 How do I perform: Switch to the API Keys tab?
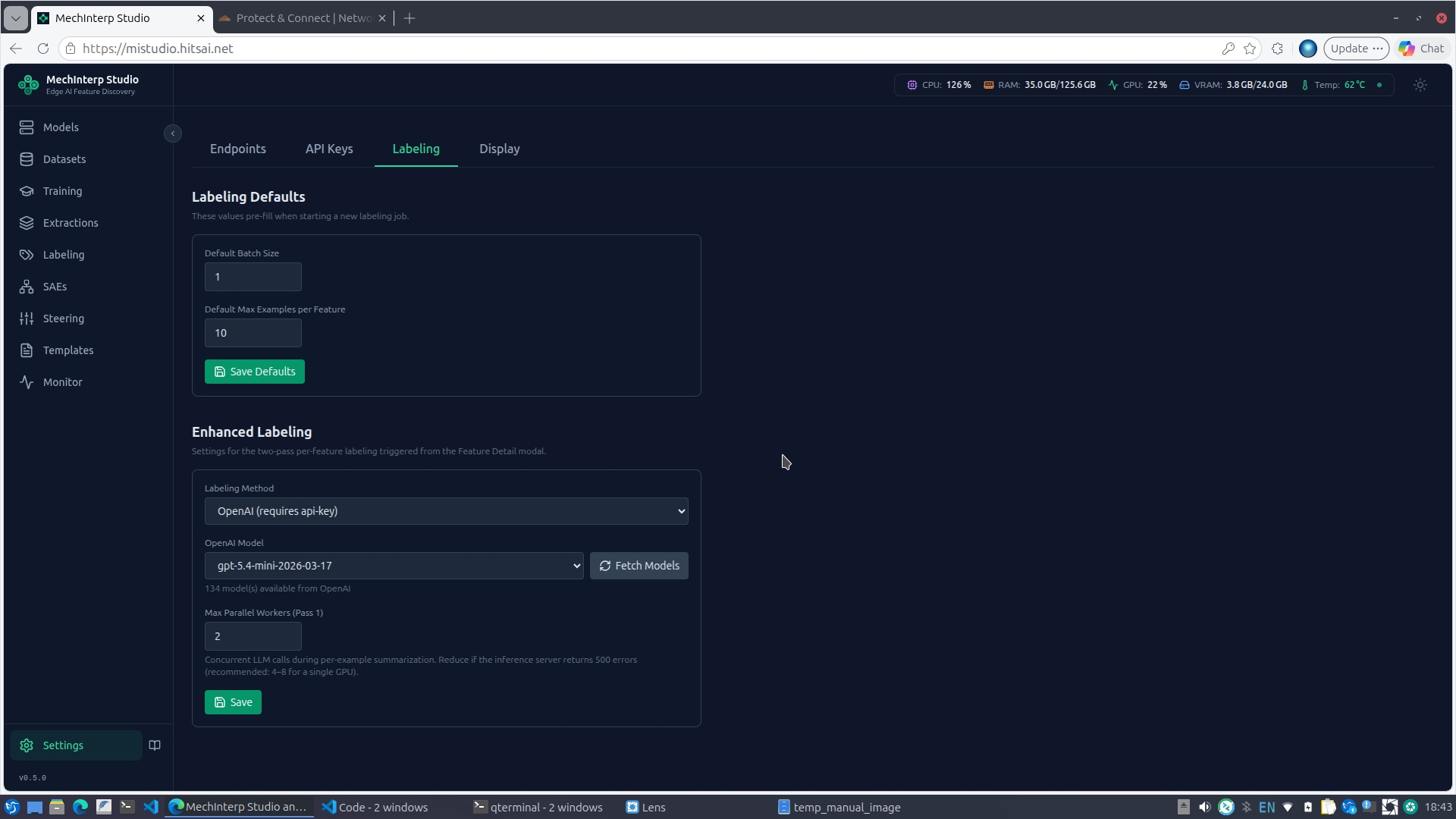pos(329,149)
